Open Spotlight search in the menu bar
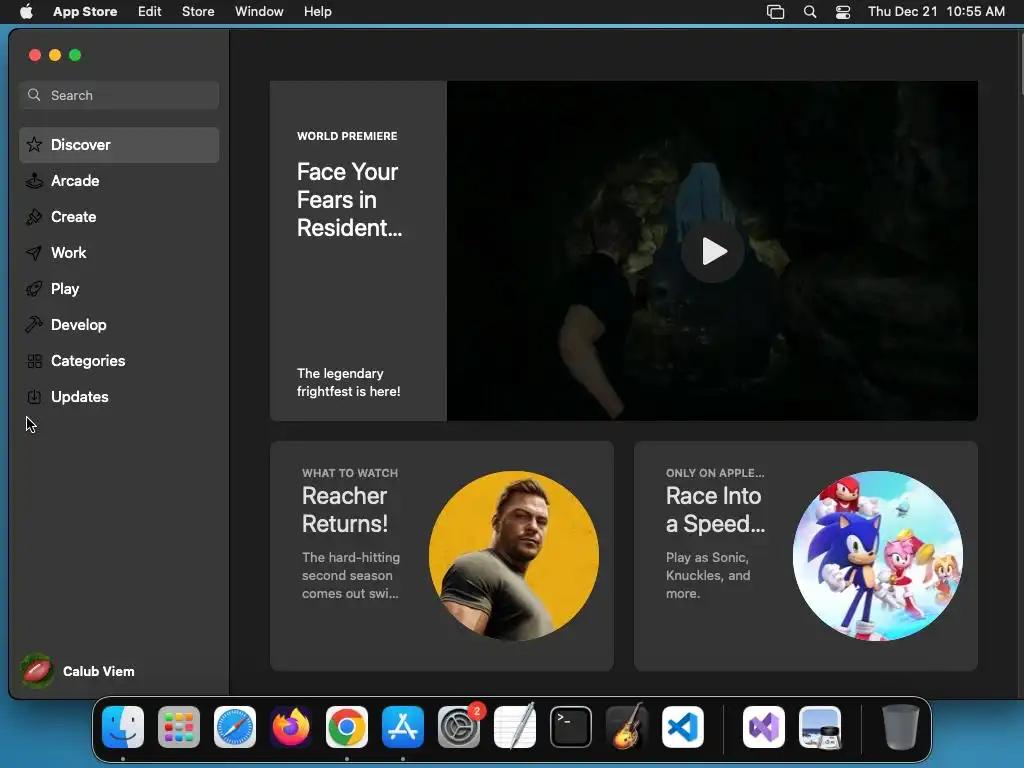This screenshot has height=768, width=1024. [810, 12]
